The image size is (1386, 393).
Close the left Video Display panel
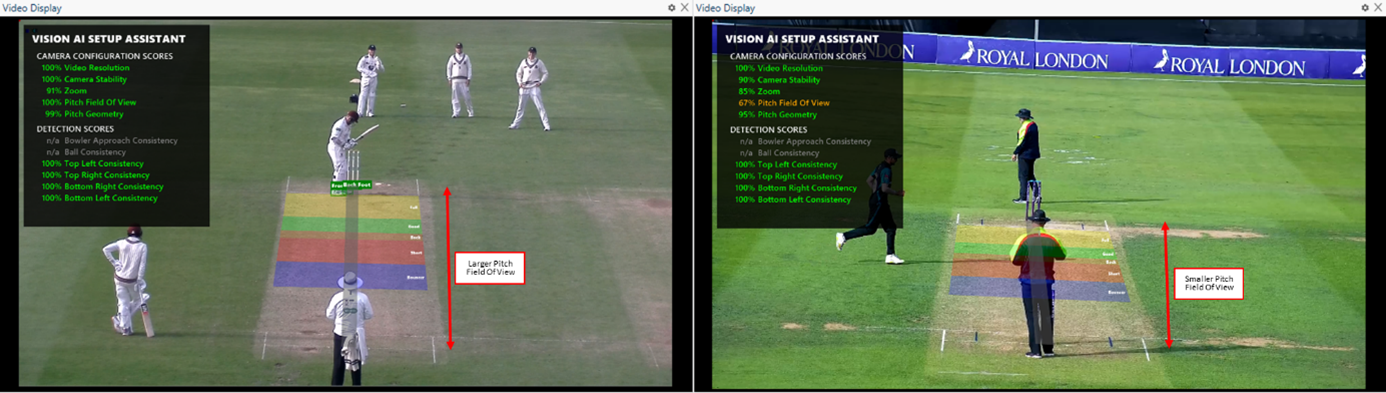coord(685,7)
